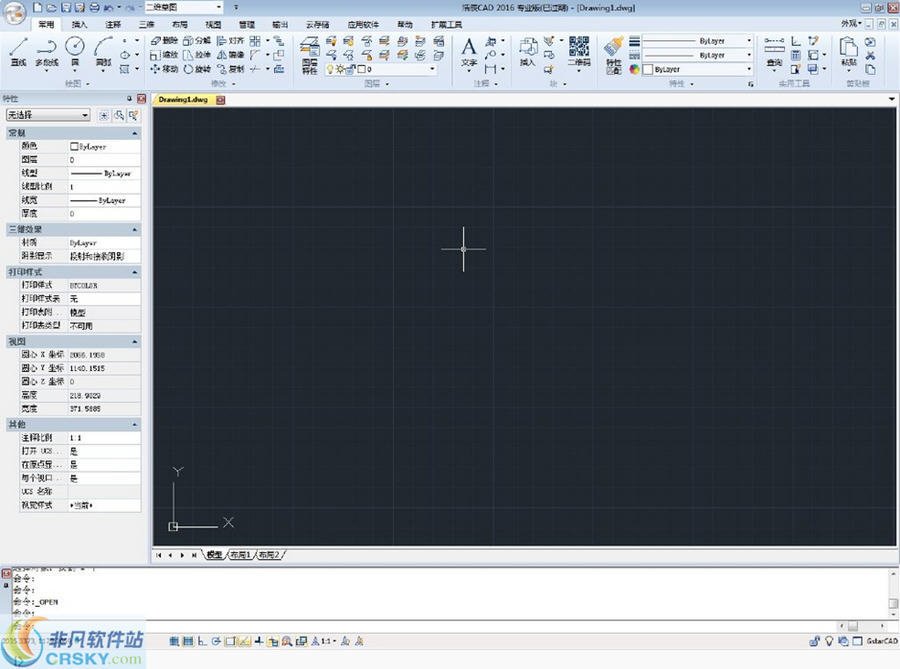Click the GstarCAD label in status bar
The width and height of the screenshot is (900, 669).
click(x=882, y=641)
